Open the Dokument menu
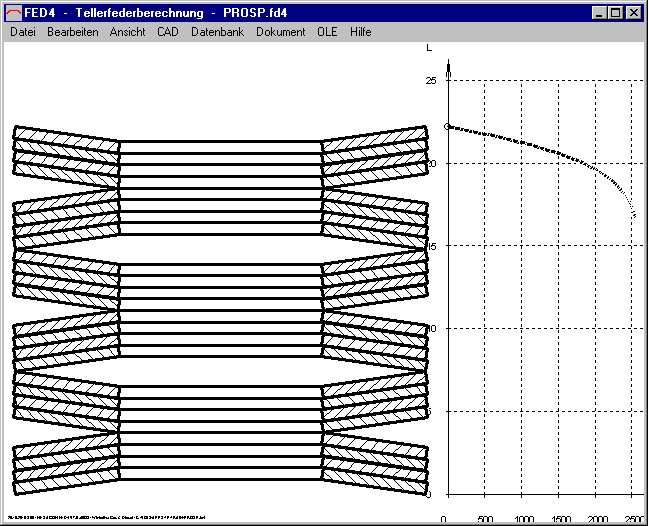The height and width of the screenshot is (526, 648). click(280, 32)
